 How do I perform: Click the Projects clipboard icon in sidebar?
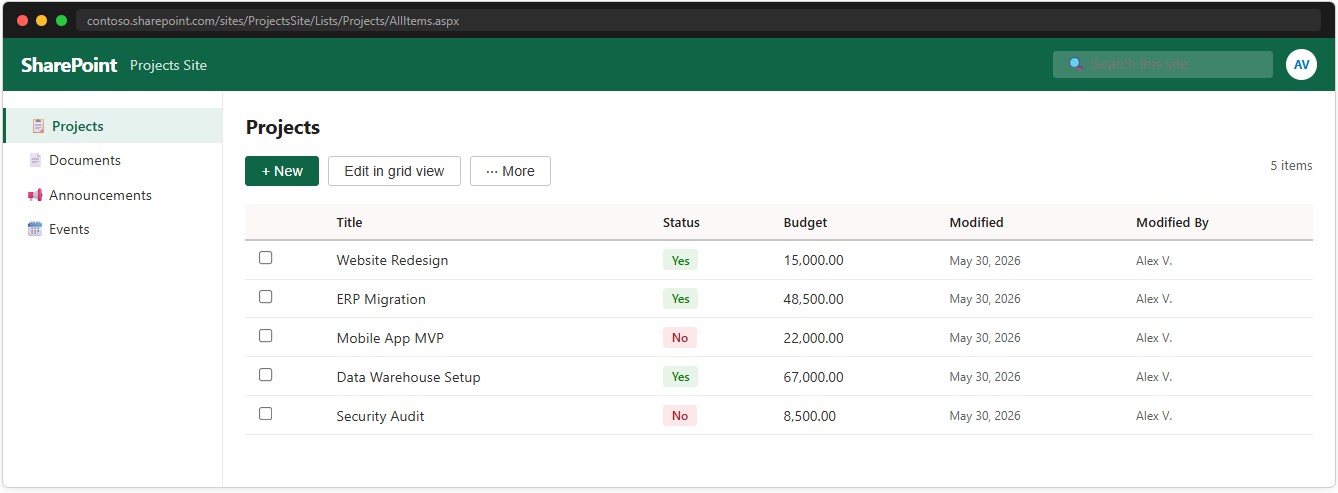tap(38, 126)
